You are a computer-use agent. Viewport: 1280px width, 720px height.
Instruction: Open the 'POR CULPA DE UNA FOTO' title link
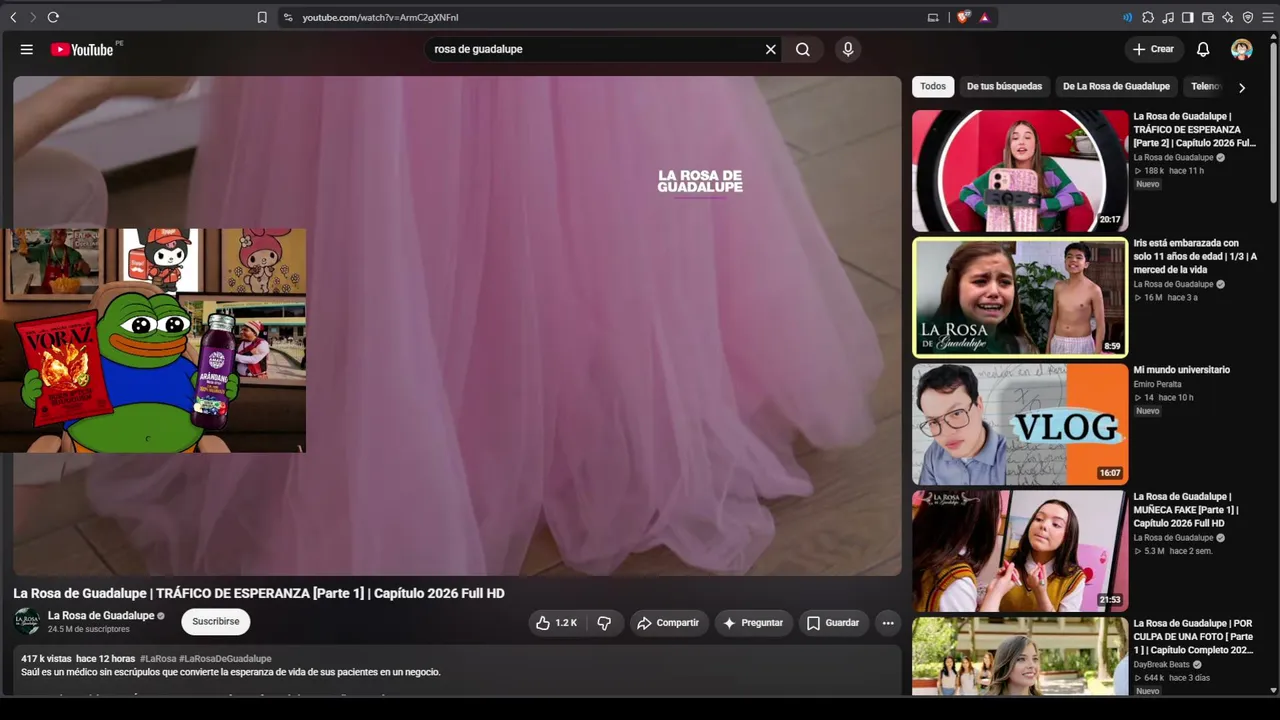pyautogui.click(x=1194, y=636)
